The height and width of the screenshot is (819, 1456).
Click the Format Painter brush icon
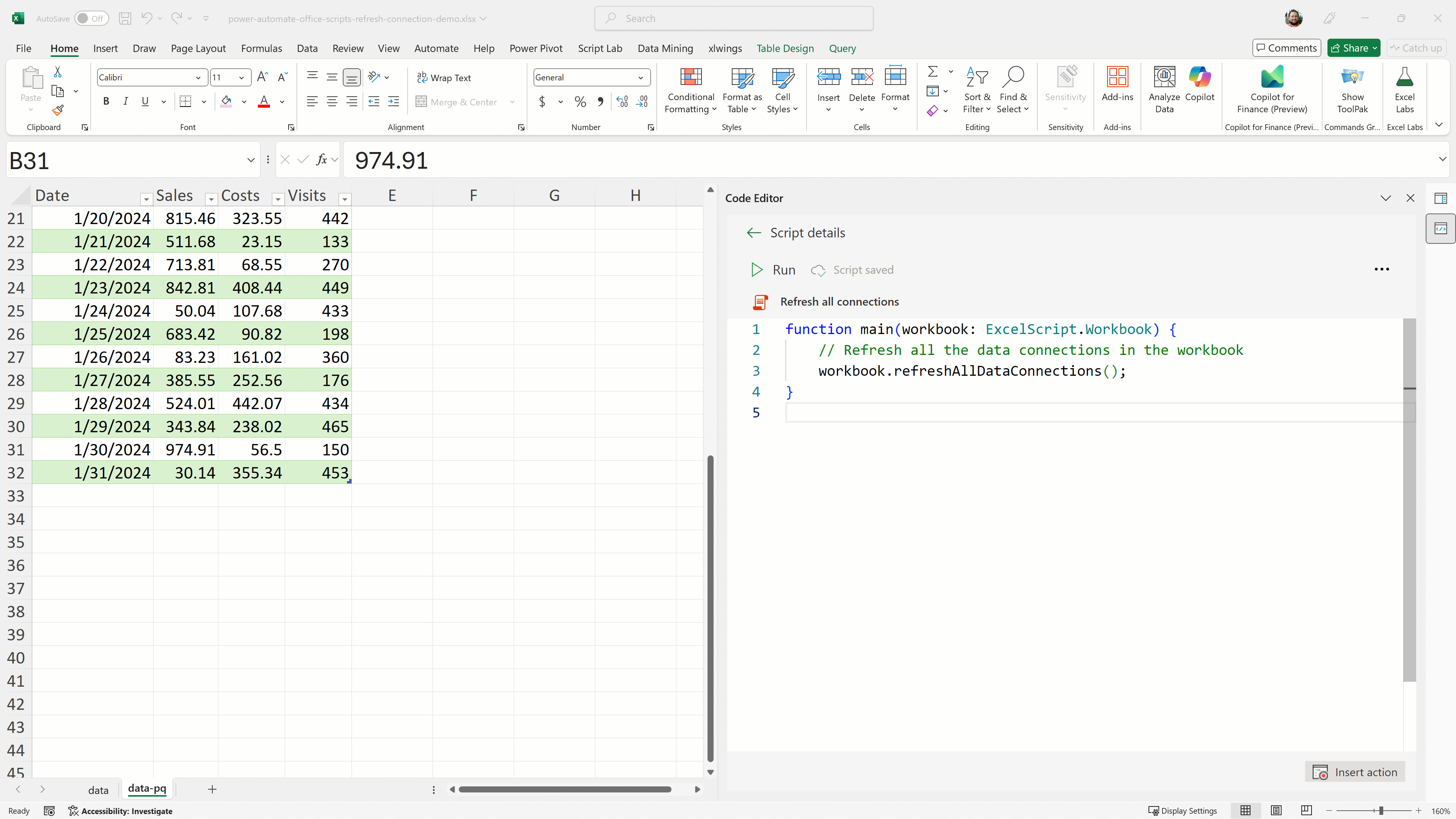tap(58, 110)
